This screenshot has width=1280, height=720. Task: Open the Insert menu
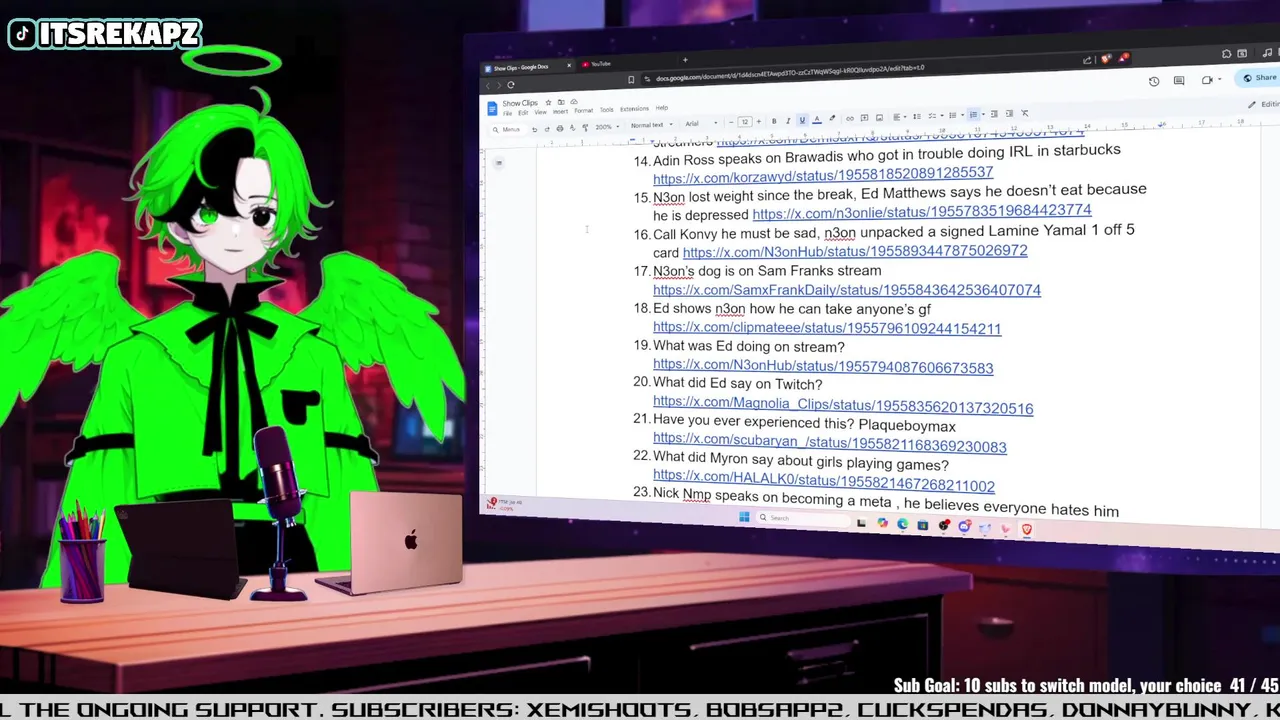[560, 112]
